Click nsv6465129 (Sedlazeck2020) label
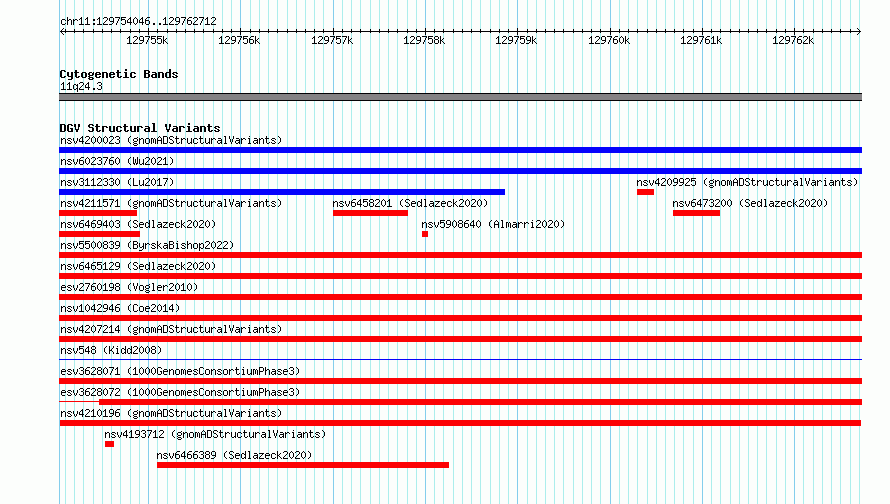The height and width of the screenshot is (504, 890). click(138, 266)
